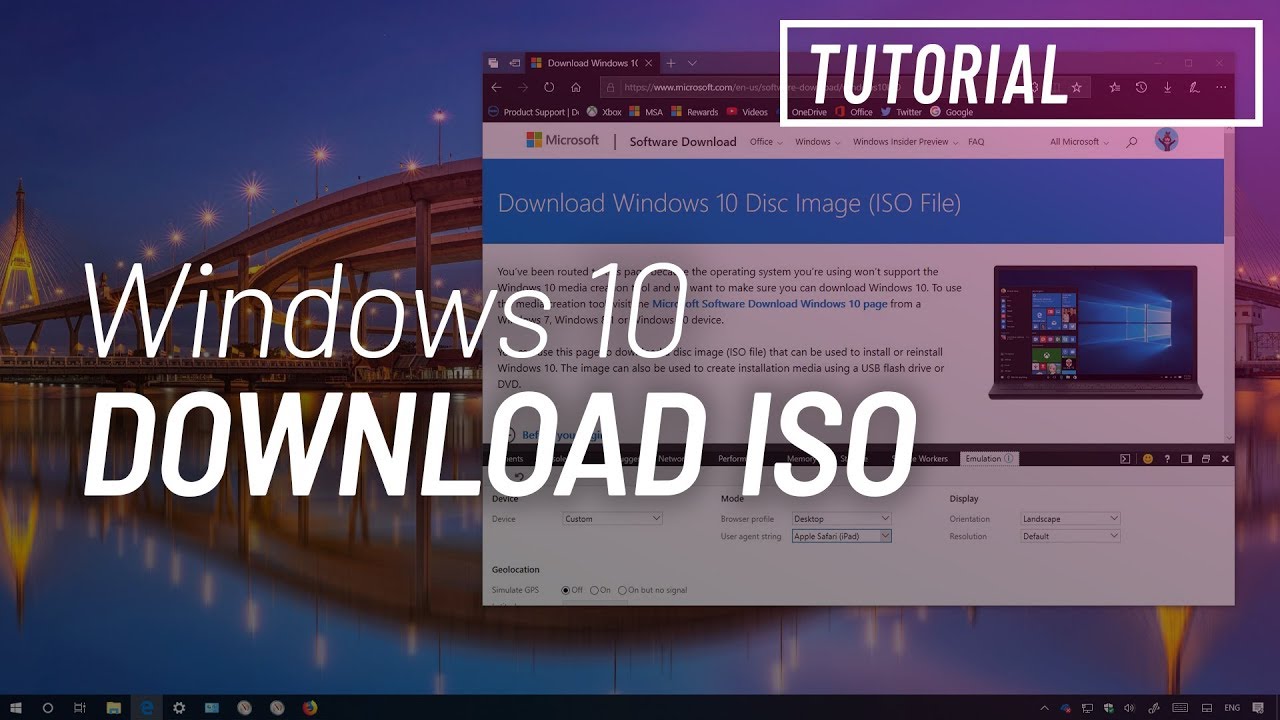This screenshot has width=1280, height=720.
Task: Open the Edge history icon
Action: [x=1141, y=87]
